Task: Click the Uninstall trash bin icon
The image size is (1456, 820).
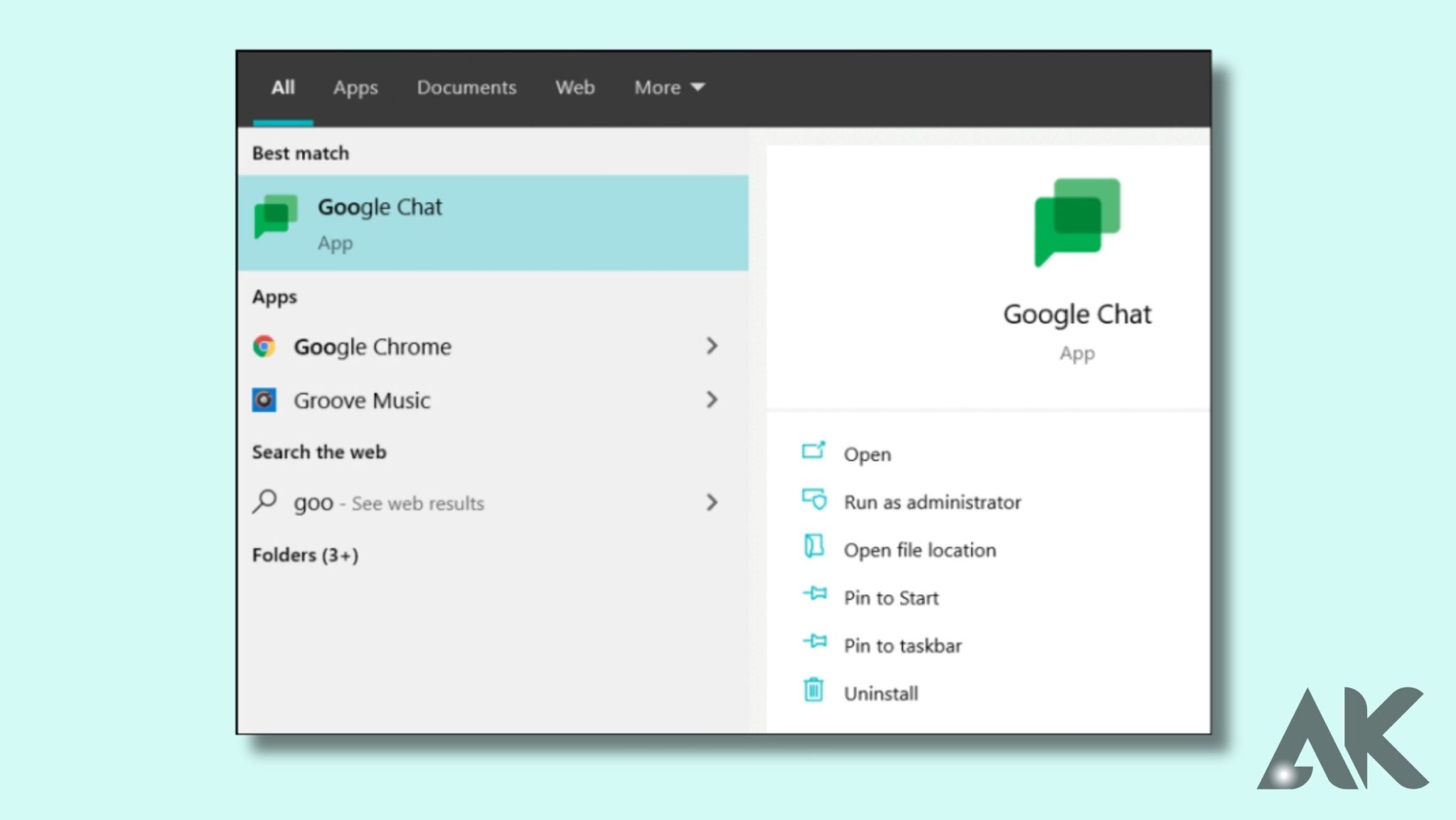Action: pos(815,691)
